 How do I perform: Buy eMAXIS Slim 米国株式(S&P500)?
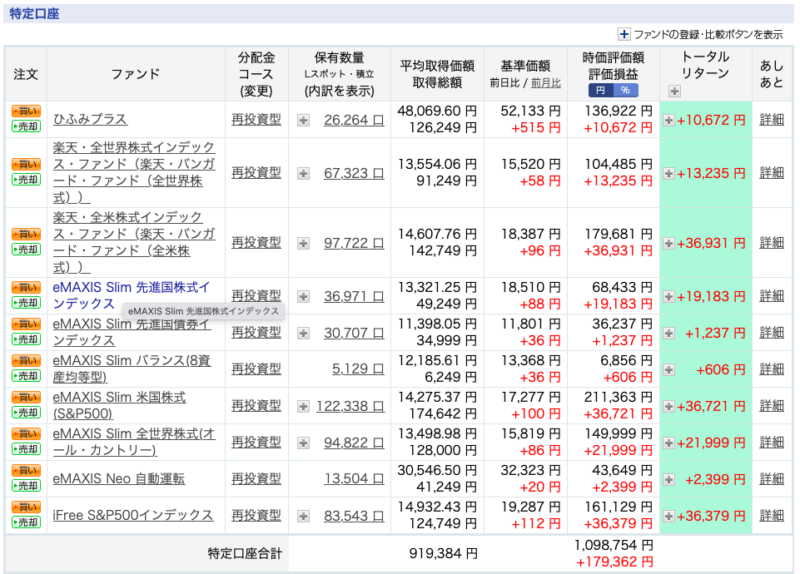[26, 398]
